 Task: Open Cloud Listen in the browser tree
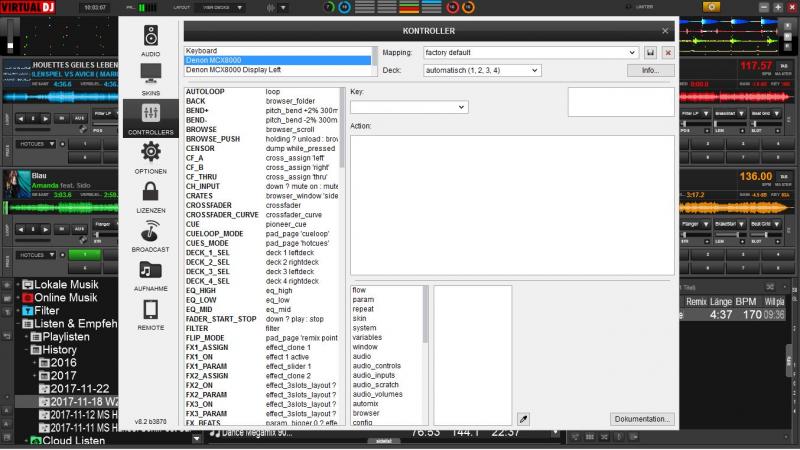click(68, 440)
